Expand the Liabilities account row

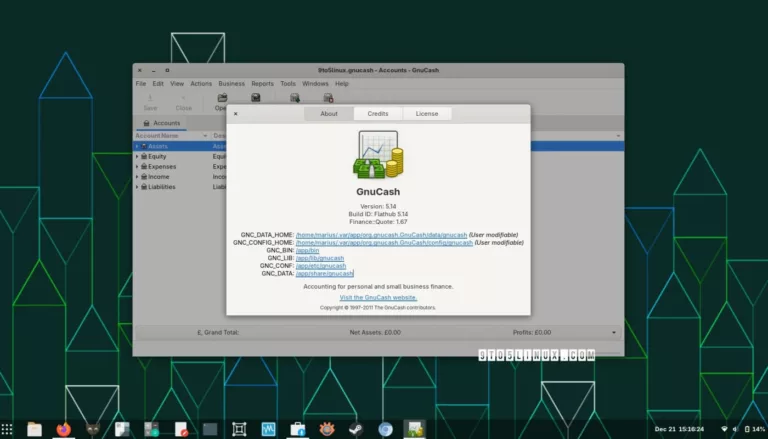pyautogui.click(x=137, y=186)
